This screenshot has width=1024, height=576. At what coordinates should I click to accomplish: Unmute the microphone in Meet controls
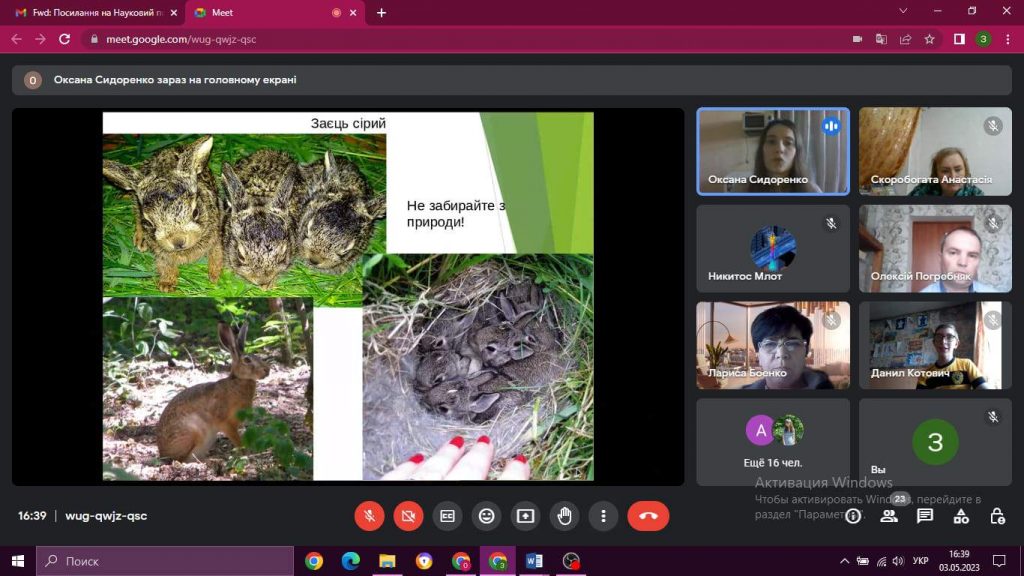(369, 516)
